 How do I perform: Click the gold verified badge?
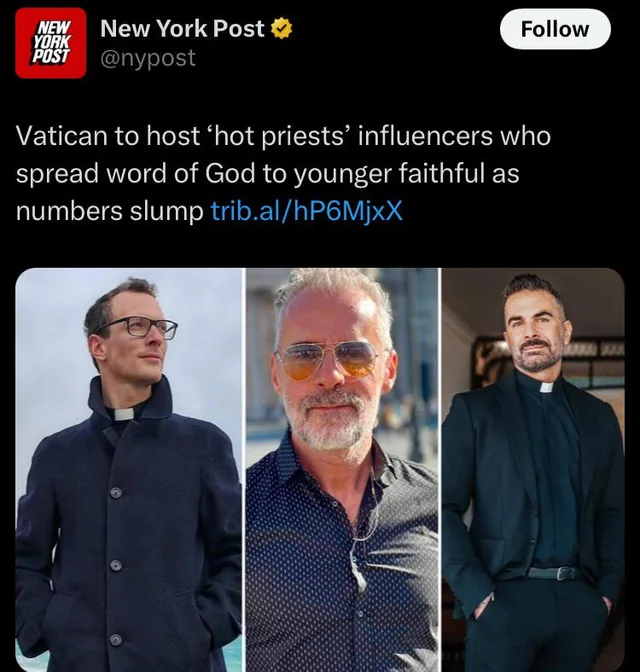point(281,29)
